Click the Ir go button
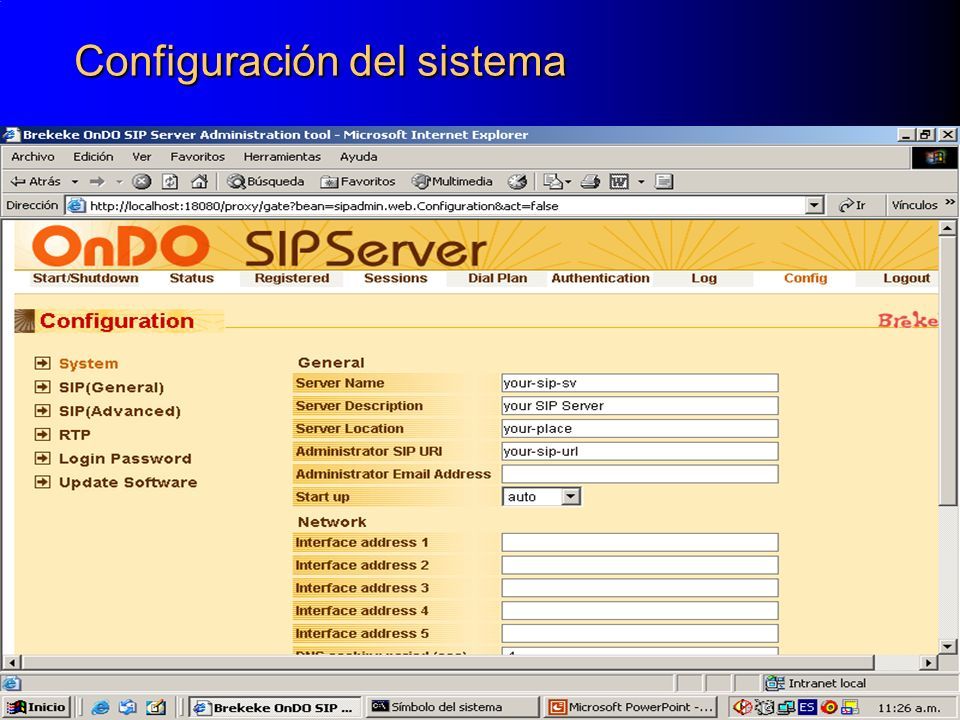This screenshot has width=960, height=720. tap(852, 205)
